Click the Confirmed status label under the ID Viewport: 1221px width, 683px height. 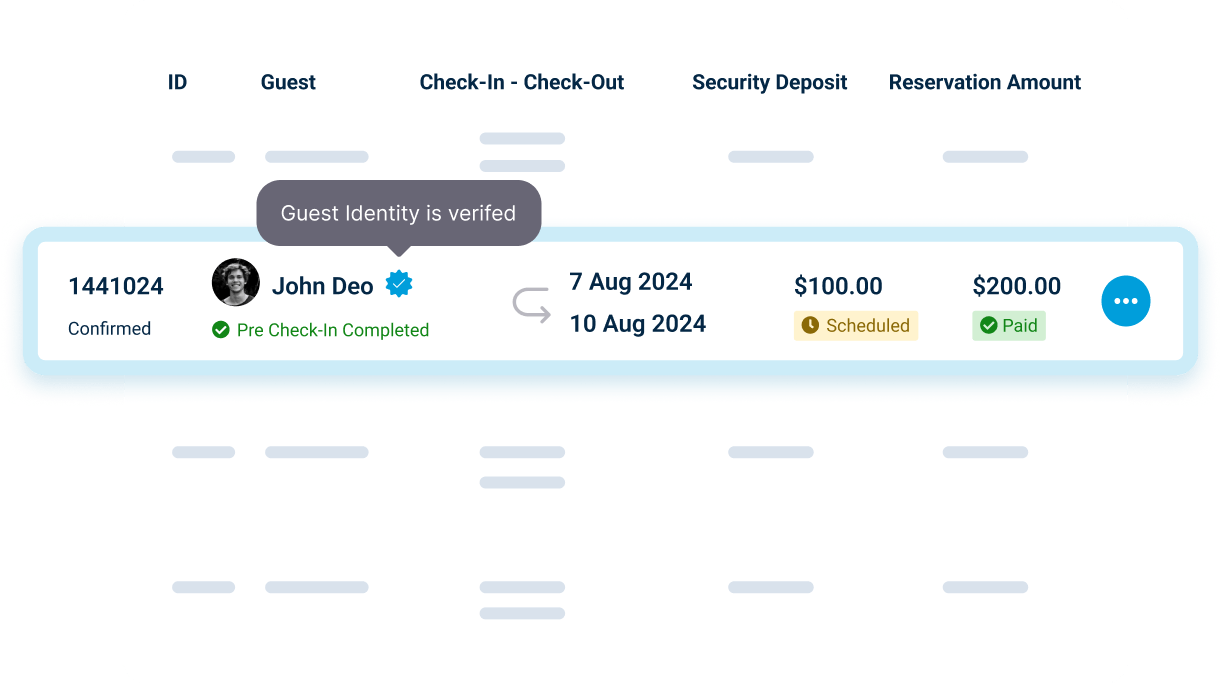click(x=110, y=328)
